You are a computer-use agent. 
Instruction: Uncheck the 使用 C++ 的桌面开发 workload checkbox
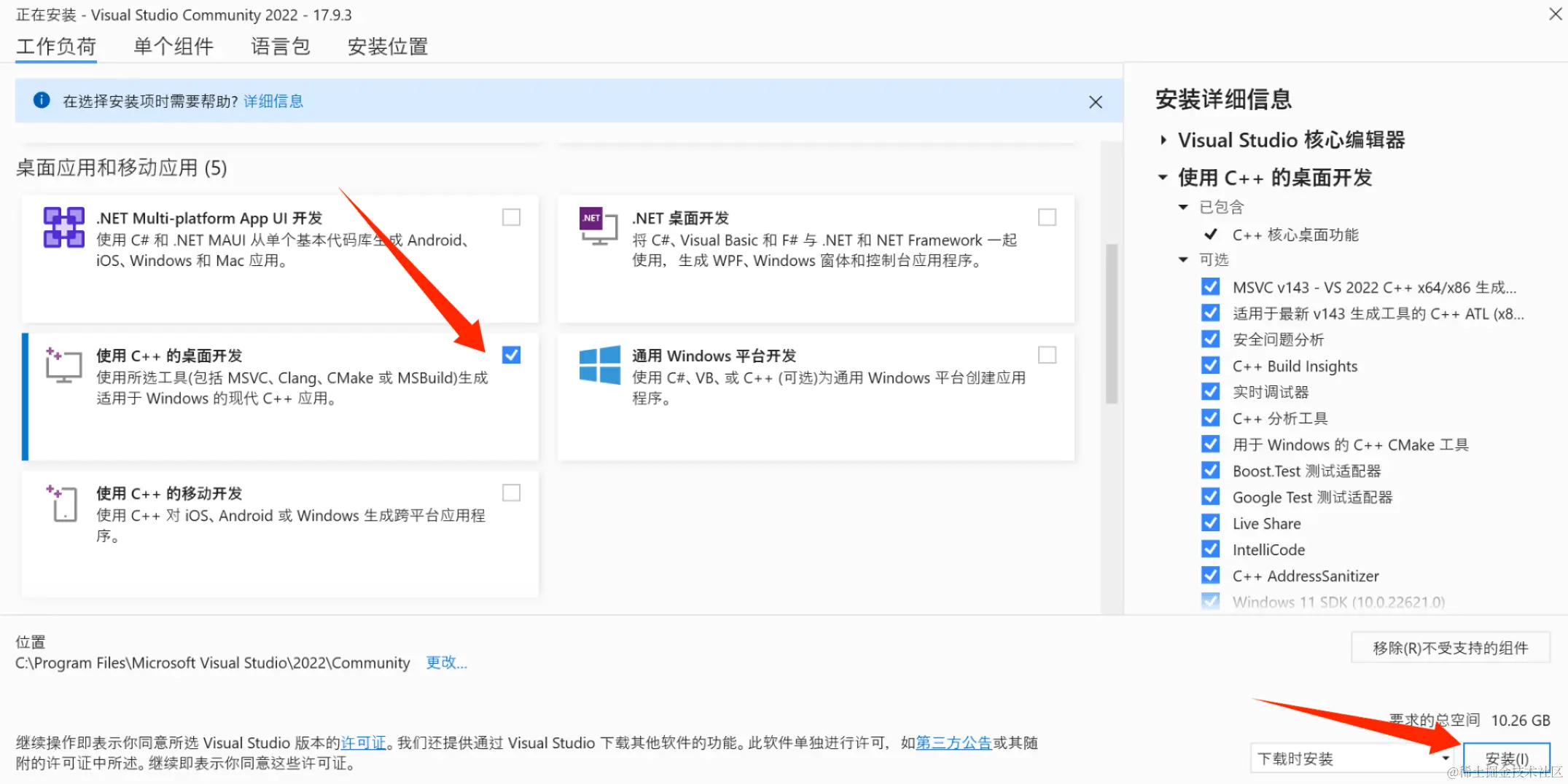coord(512,355)
